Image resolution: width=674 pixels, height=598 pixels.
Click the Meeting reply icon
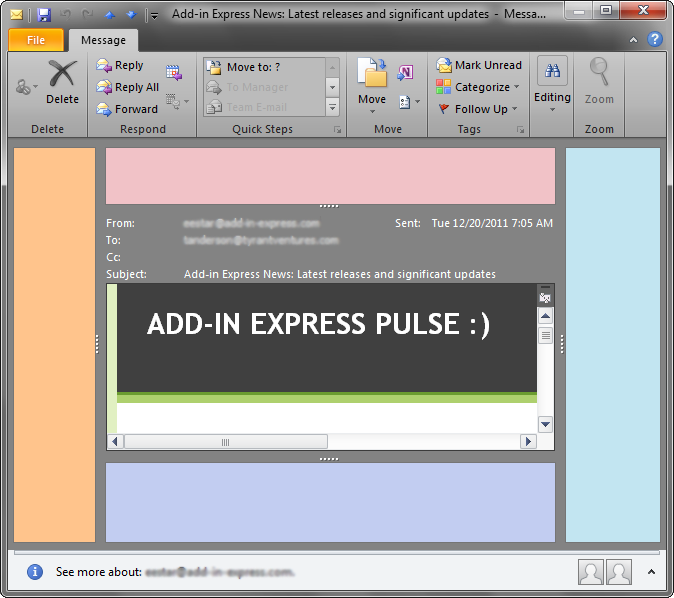[x=174, y=73]
